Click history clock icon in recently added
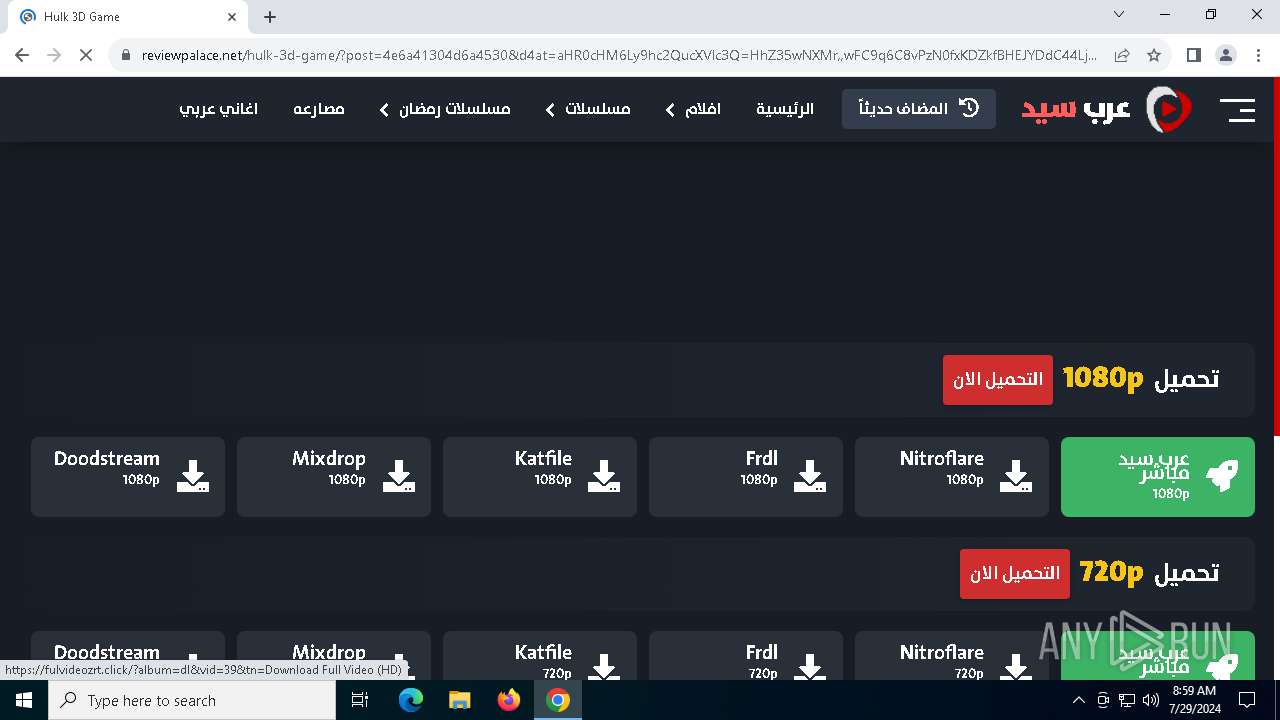 click(969, 108)
